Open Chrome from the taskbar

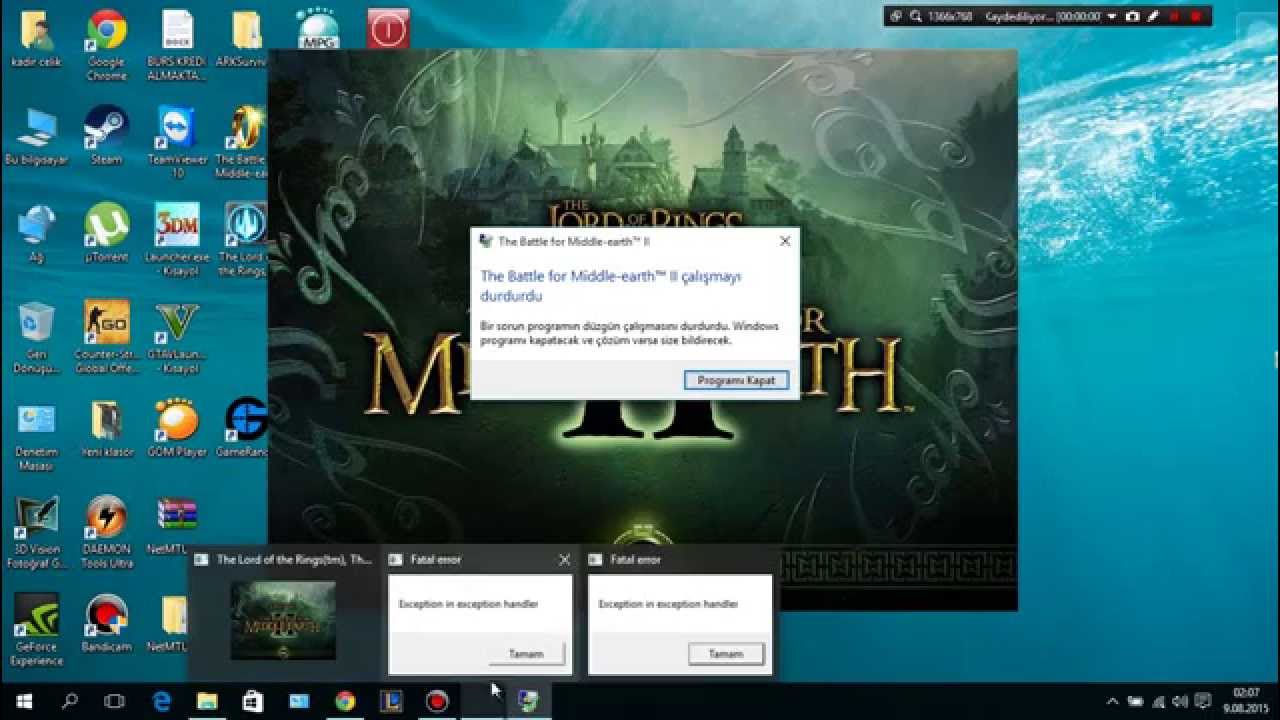[345, 701]
